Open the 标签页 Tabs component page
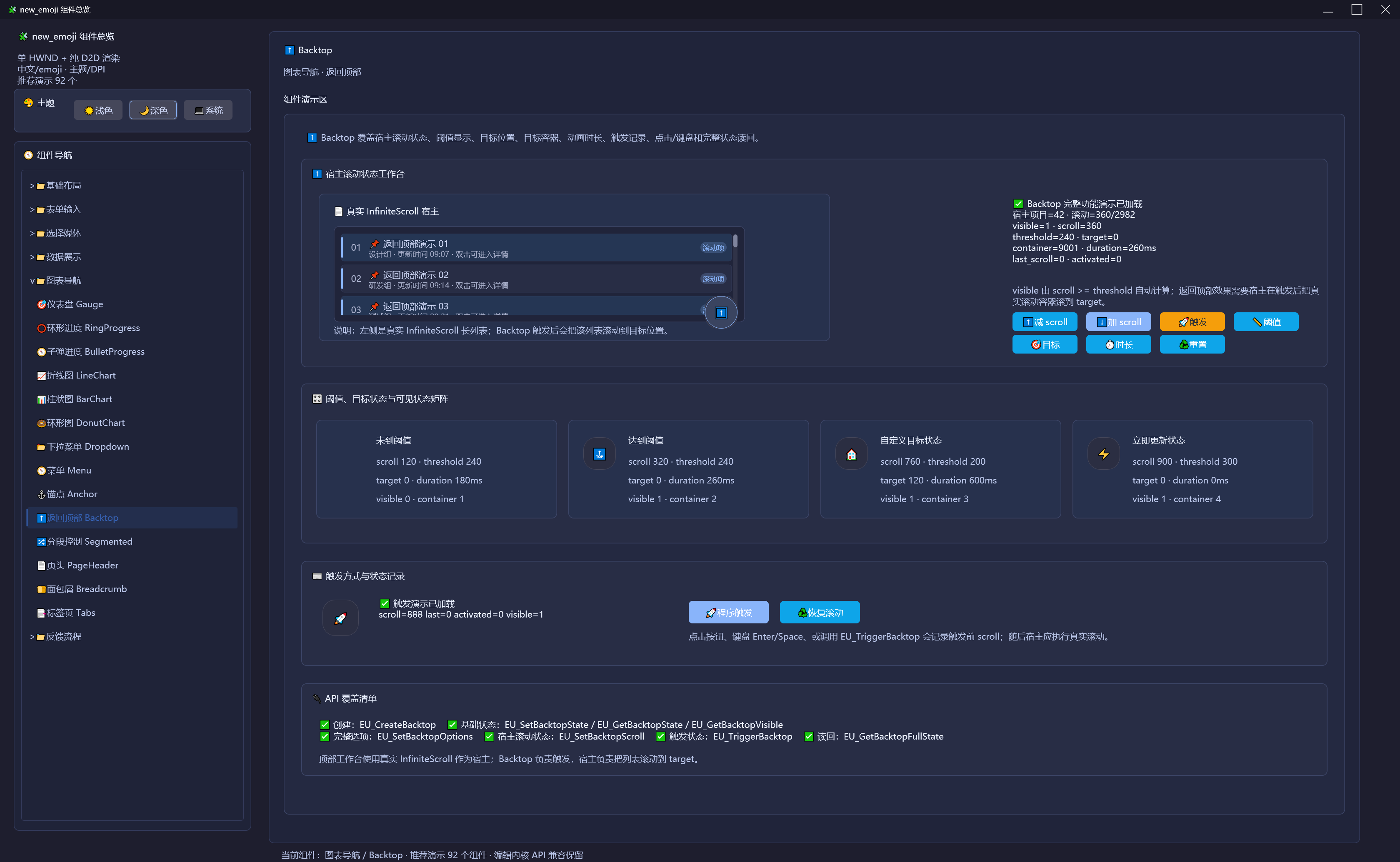Image resolution: width=1400 pixels, height=862 pixels. point(132,613)
